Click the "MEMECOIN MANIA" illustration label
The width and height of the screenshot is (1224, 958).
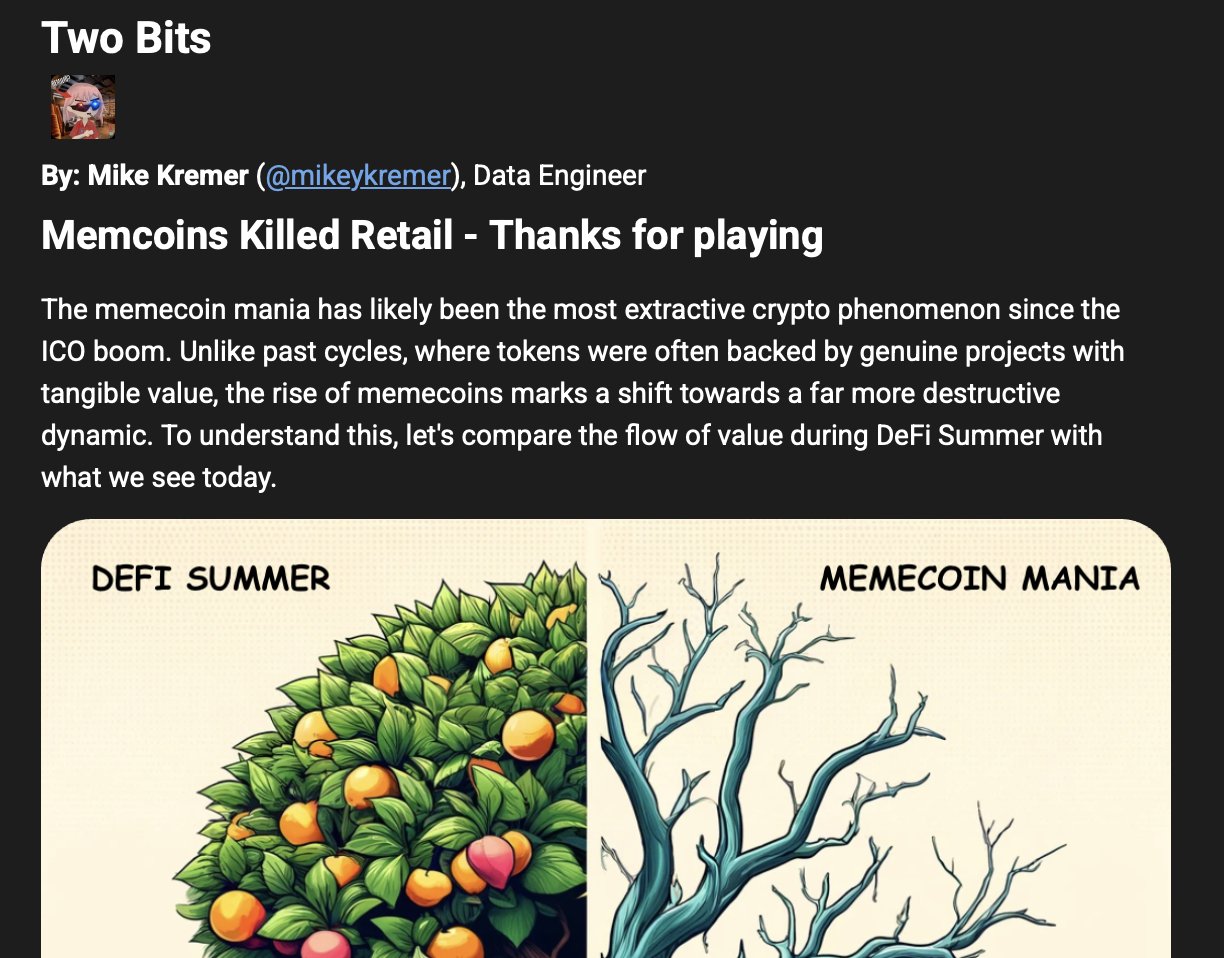(979, 578)
